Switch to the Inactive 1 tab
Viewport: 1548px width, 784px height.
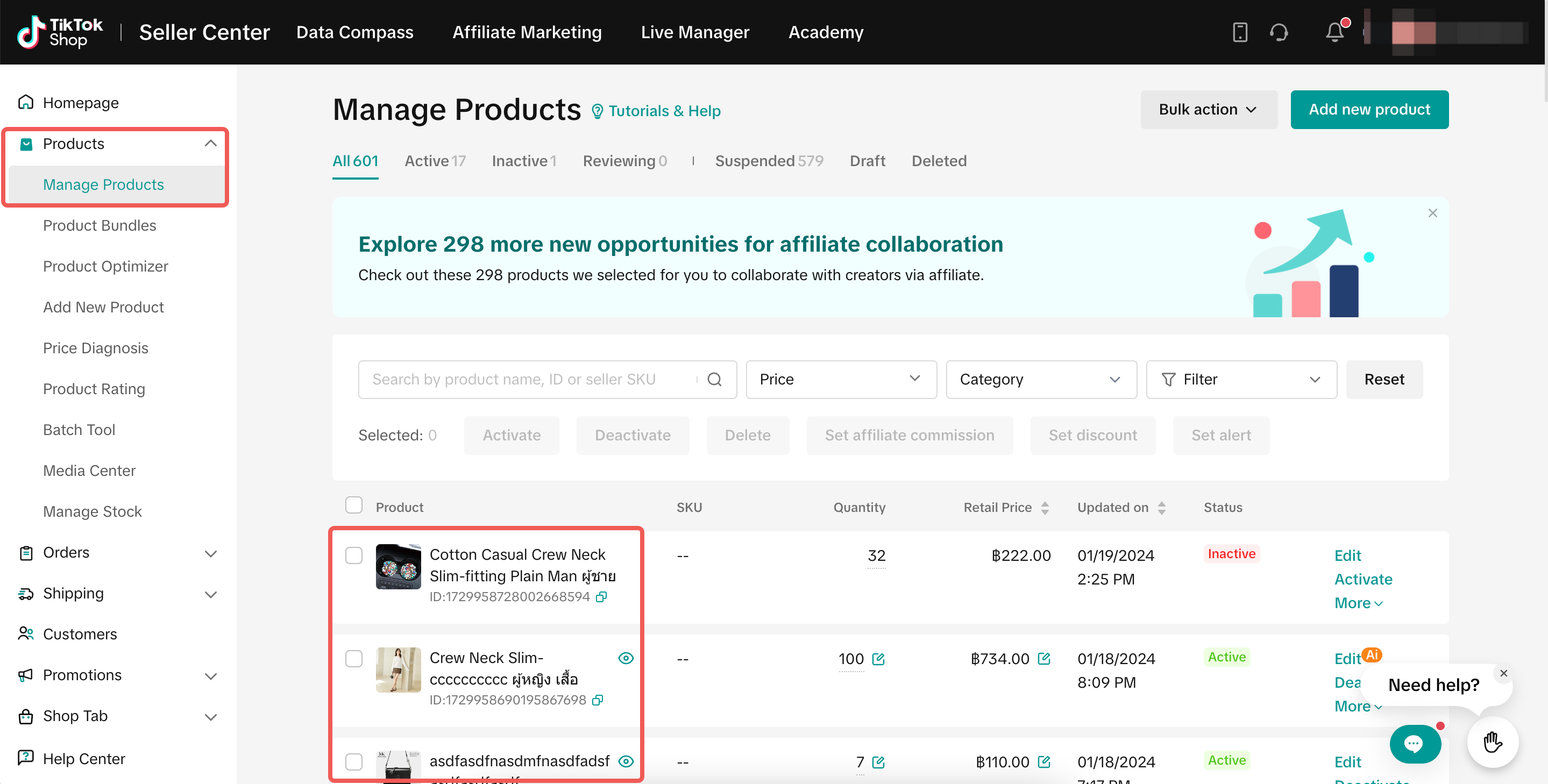click(x=524, y=161)
